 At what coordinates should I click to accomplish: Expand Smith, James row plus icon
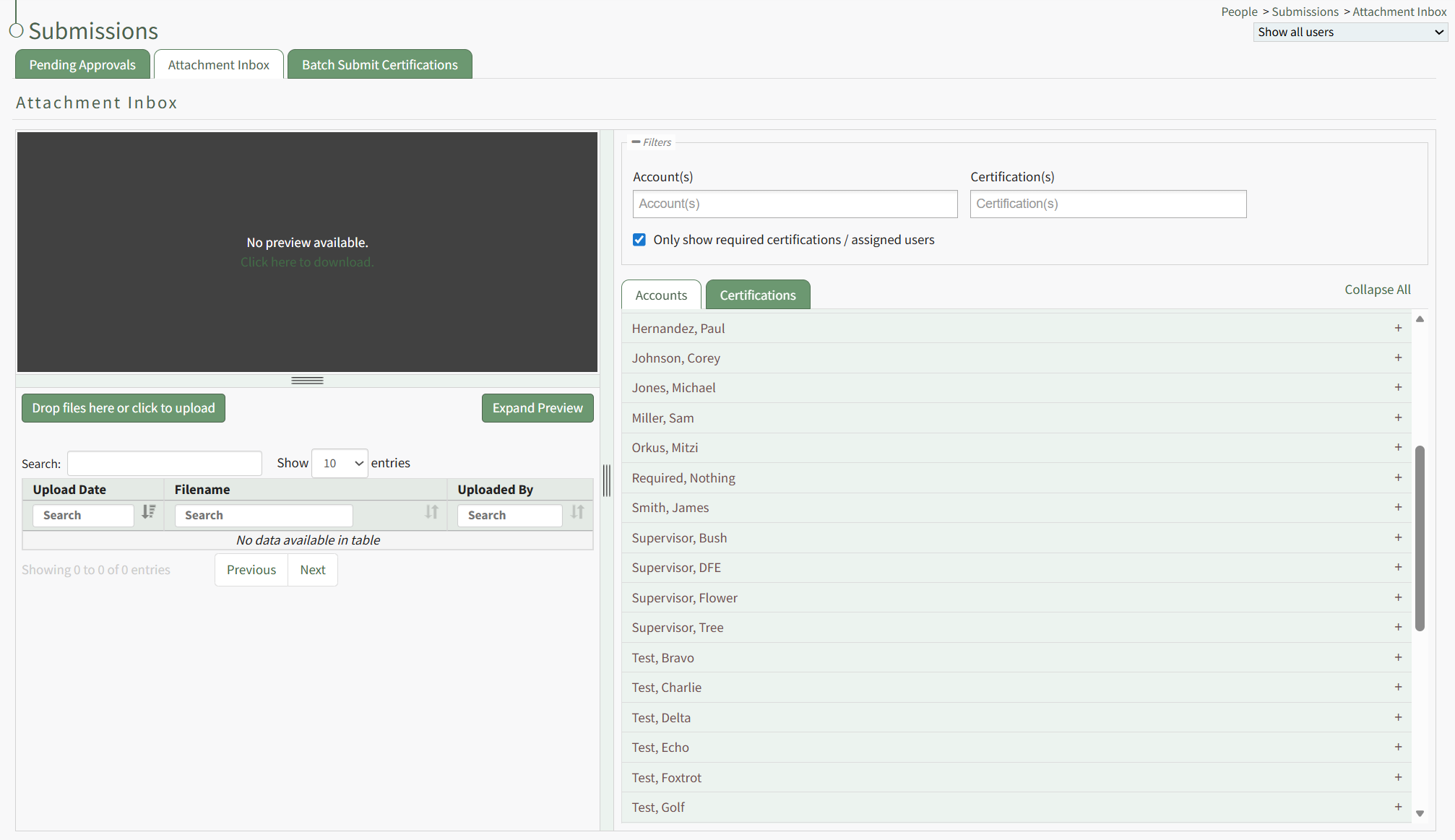click(1398, 507)
